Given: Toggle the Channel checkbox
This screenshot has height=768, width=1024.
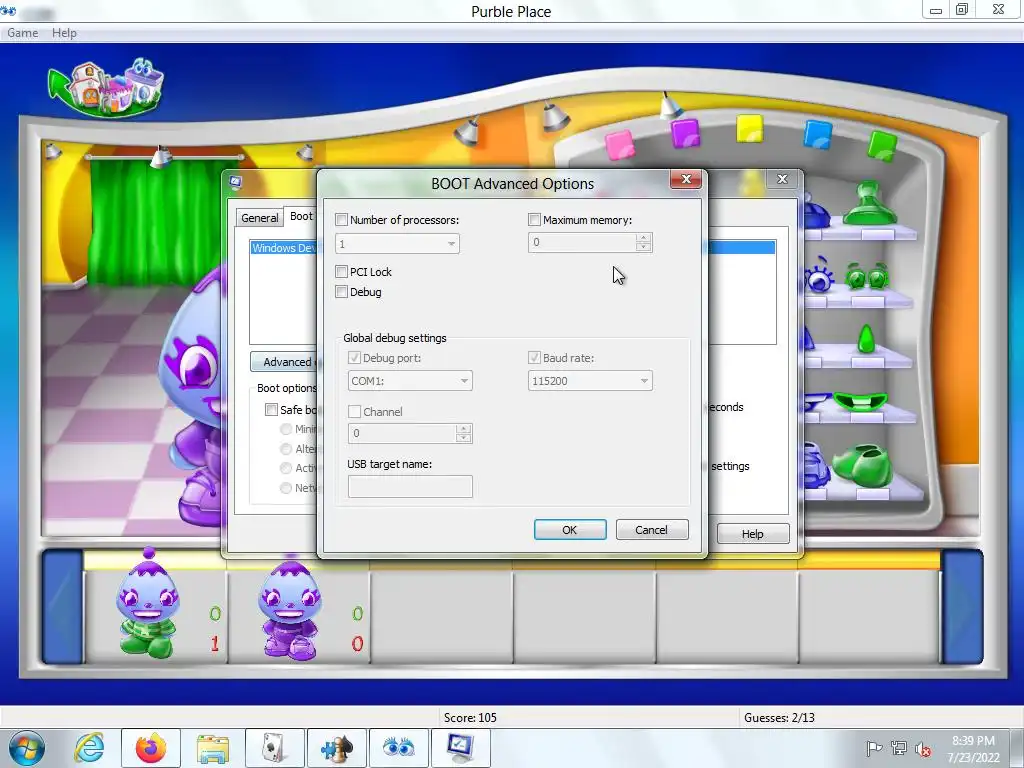Looking at the screenshot, I should [x=354, y=411].
